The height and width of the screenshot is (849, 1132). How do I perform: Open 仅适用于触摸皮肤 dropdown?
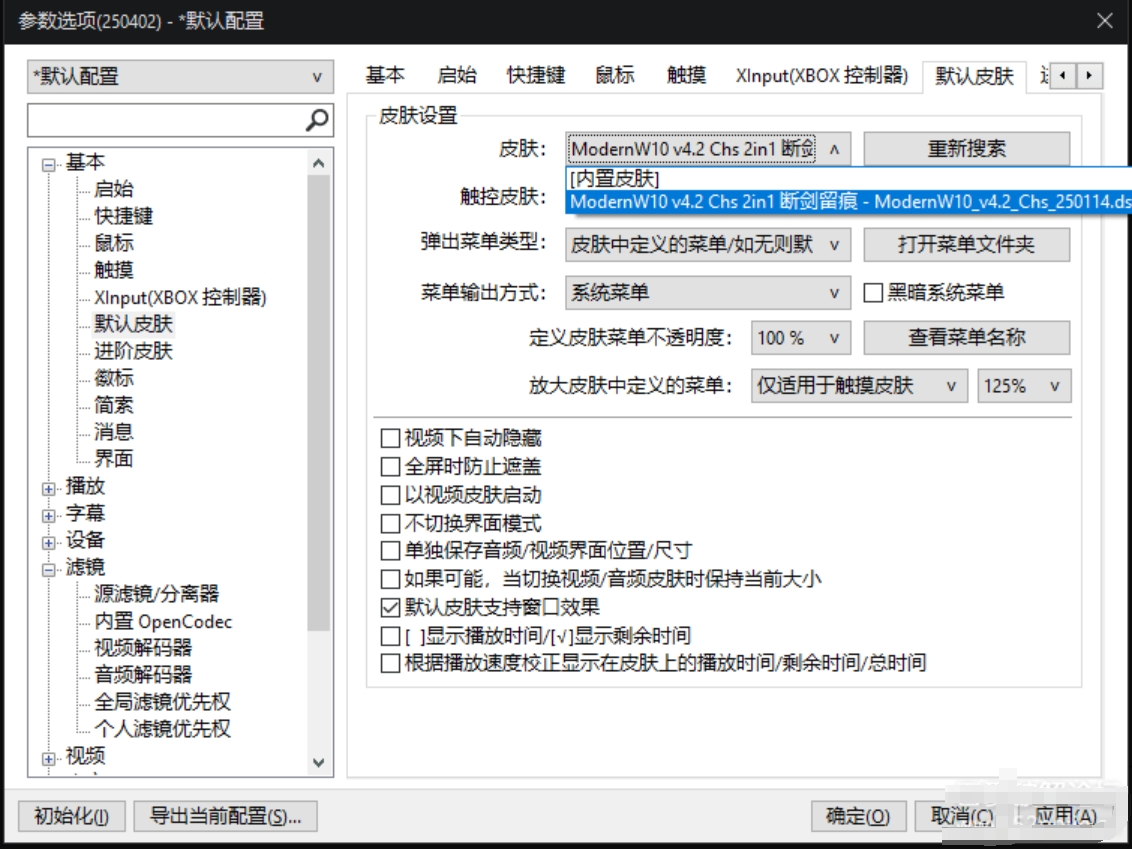click(859, 386)
